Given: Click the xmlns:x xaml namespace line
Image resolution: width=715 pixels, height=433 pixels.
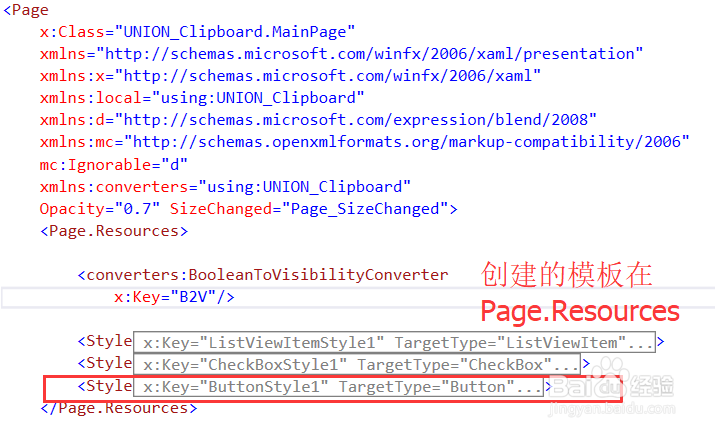Looking at the screenshot, I should pos(290,76).
